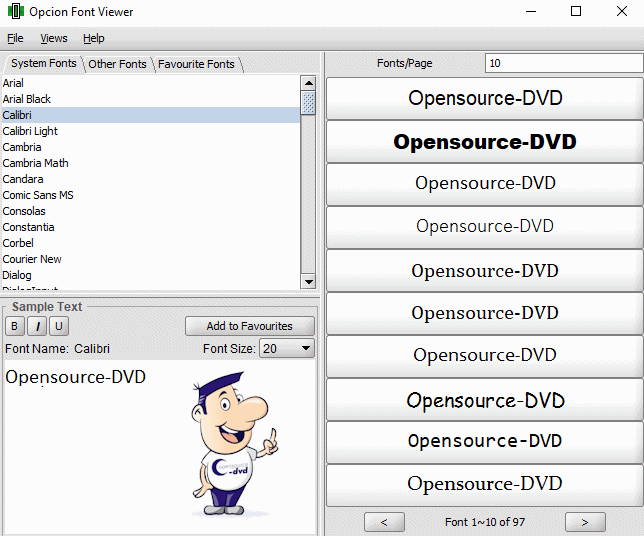The image size is (644, 536).
Task: Open the Font Size dropdown
Action: pos(286,348)
